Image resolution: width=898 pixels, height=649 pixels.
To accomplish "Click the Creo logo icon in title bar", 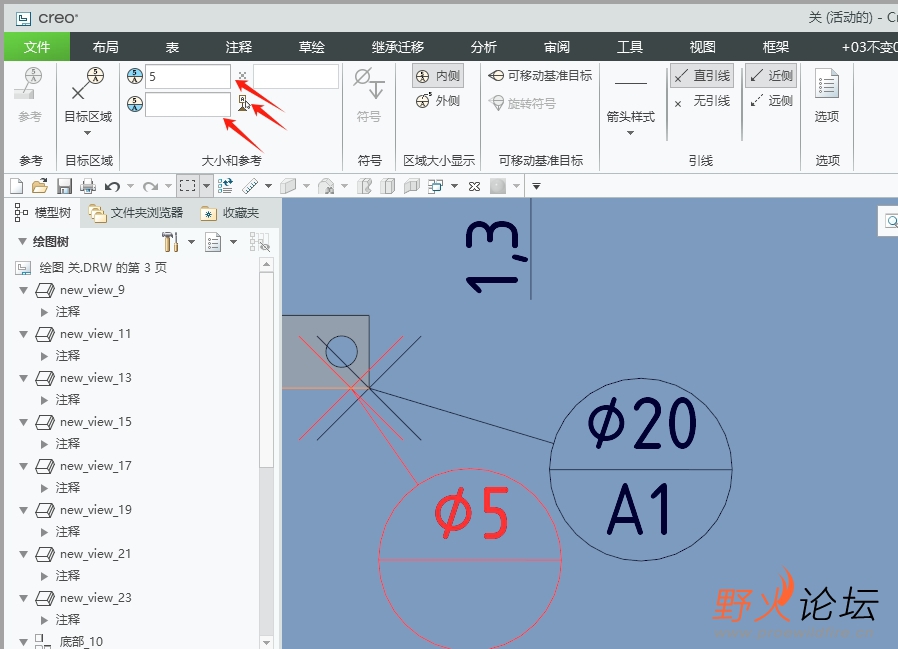I will pos(23,18).
